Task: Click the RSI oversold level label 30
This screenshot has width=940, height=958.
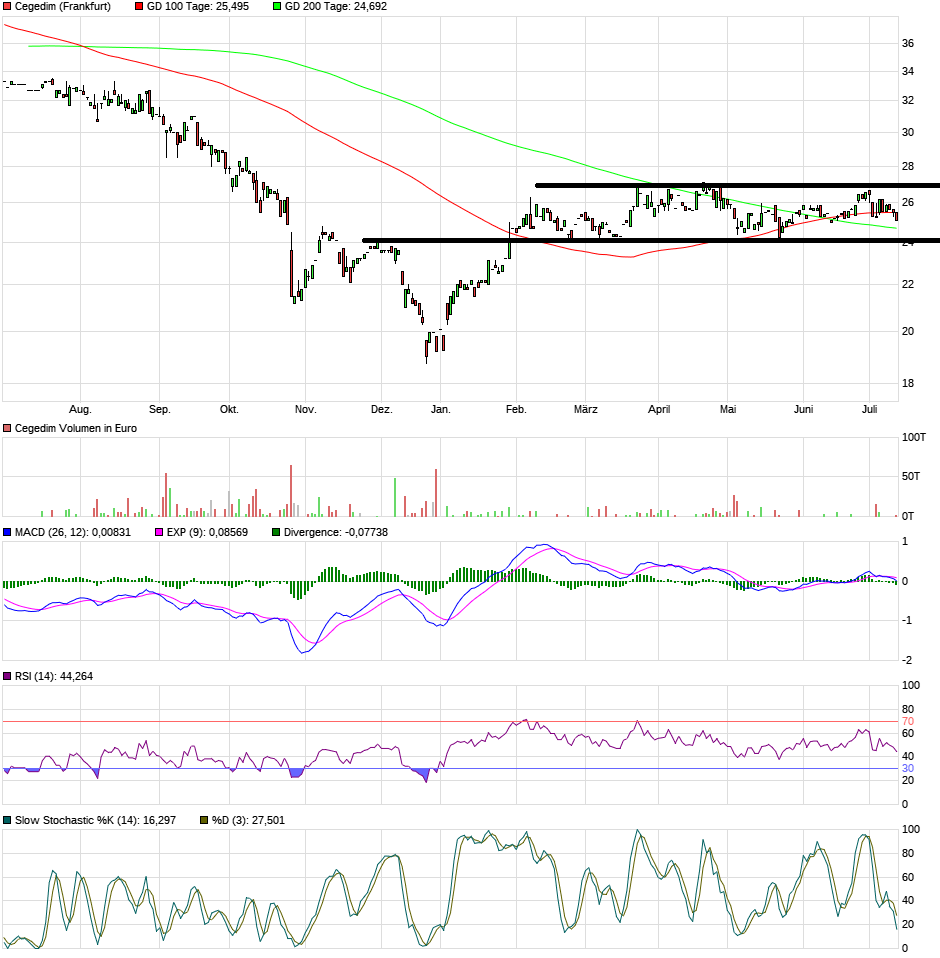Action: 908,769
